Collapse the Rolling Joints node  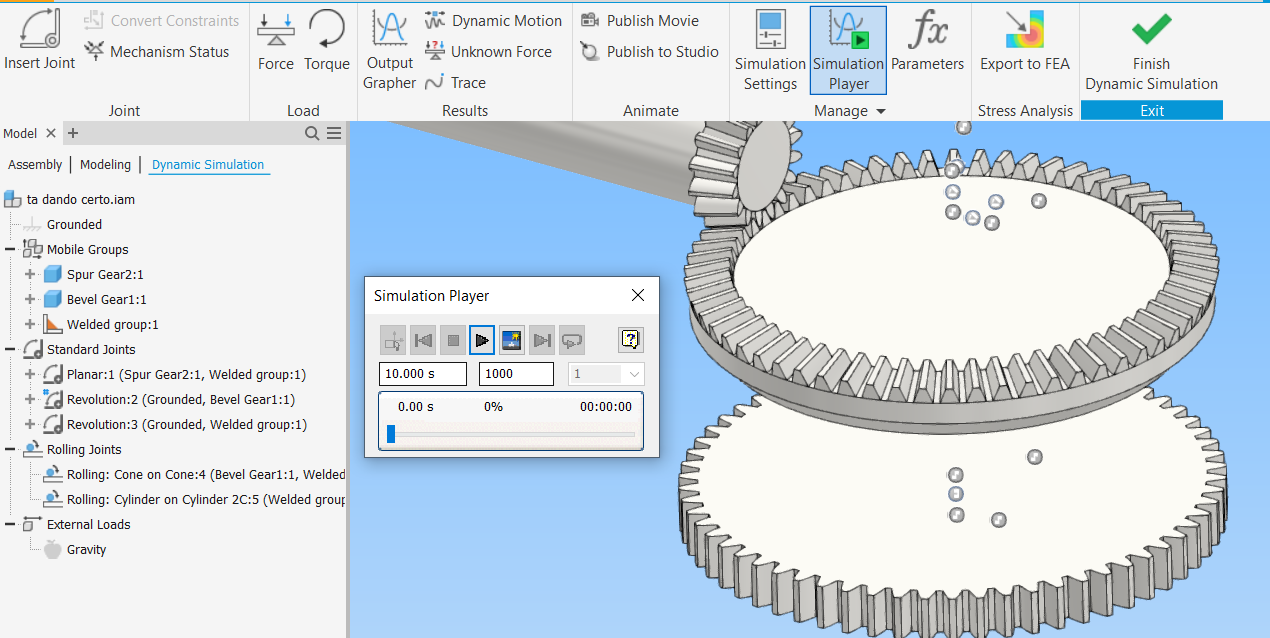9,449
